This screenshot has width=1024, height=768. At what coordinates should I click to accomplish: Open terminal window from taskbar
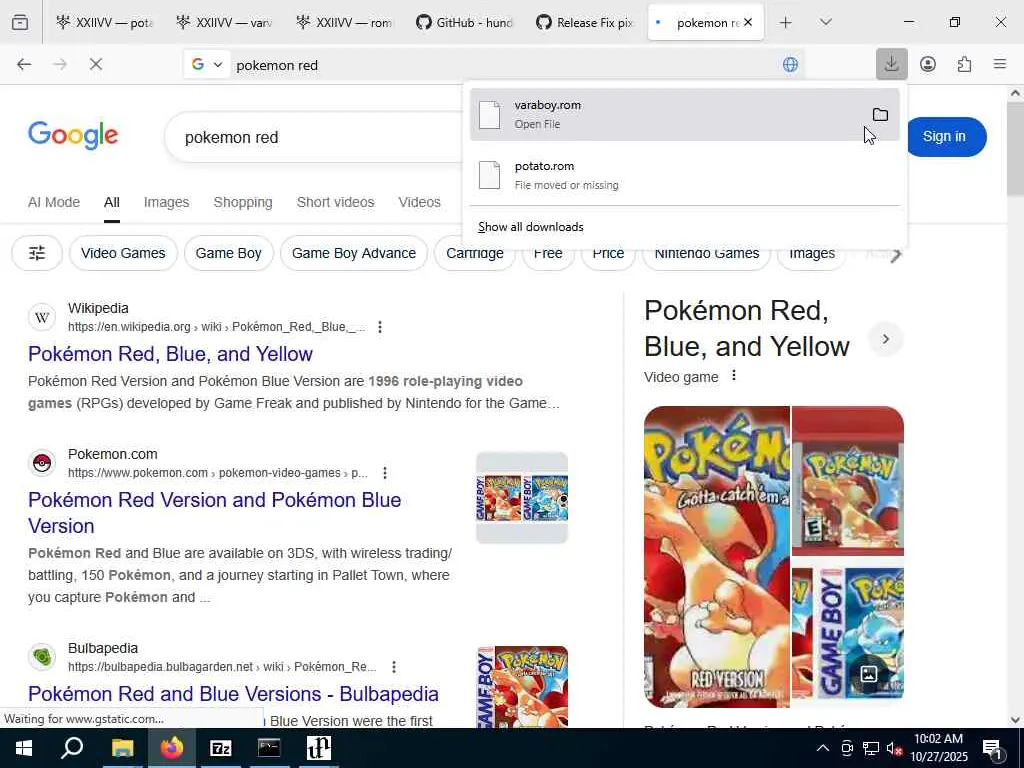[x=269, y=748]
